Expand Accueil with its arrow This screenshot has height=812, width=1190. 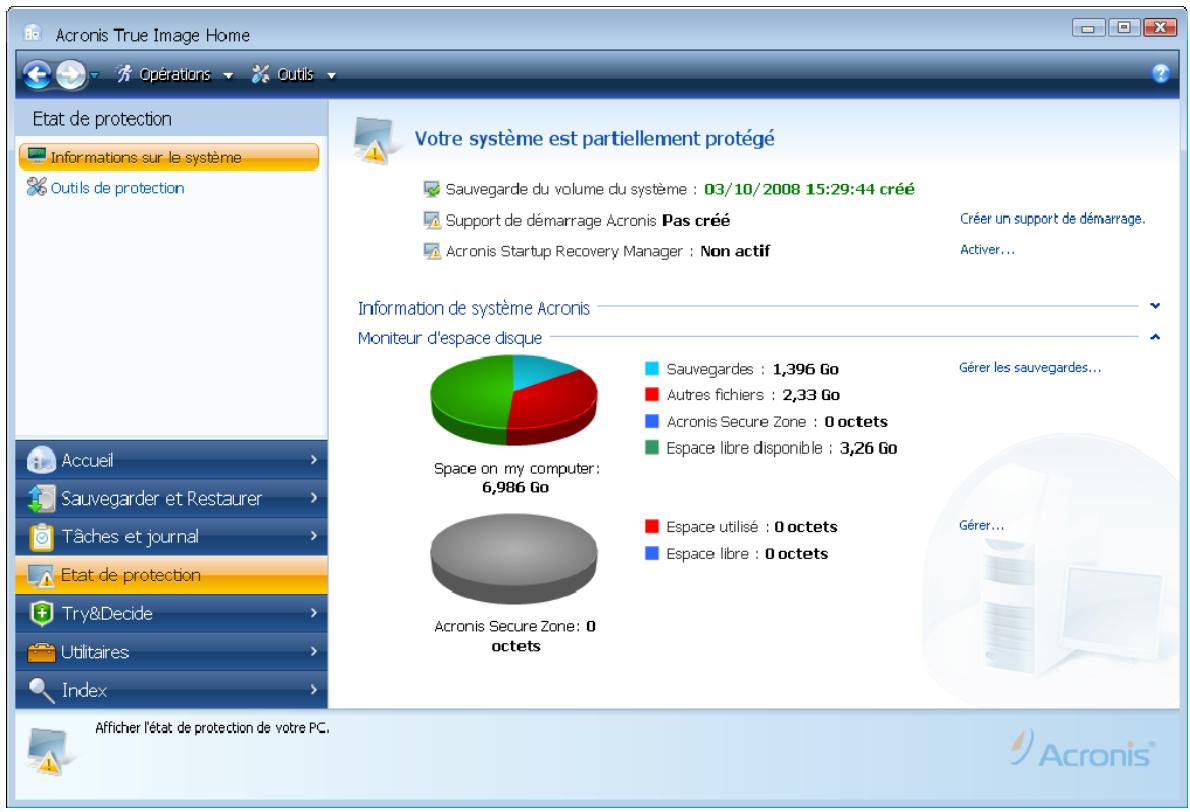(313, 459)
